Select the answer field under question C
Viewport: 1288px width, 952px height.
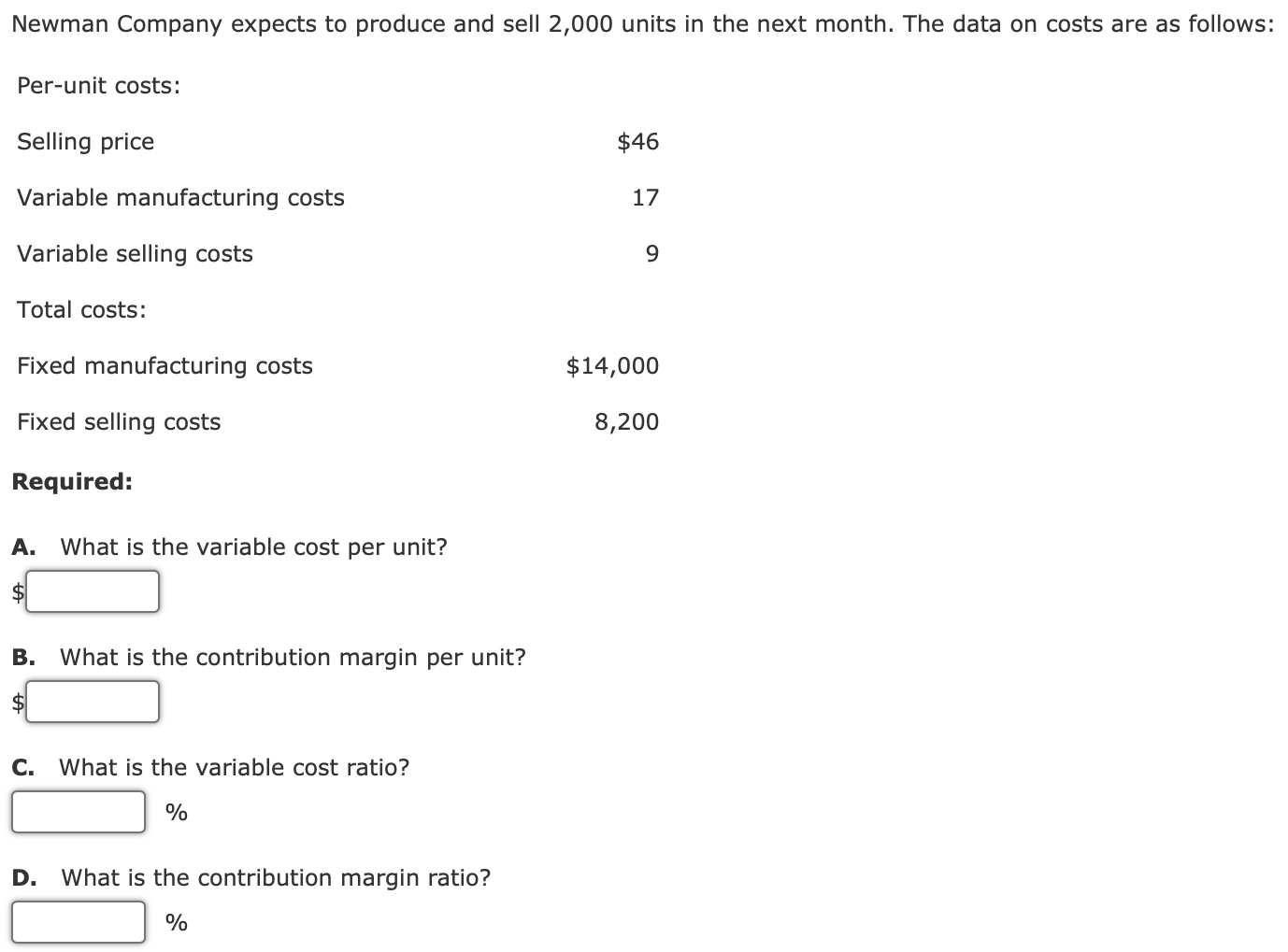pos(78,811)
